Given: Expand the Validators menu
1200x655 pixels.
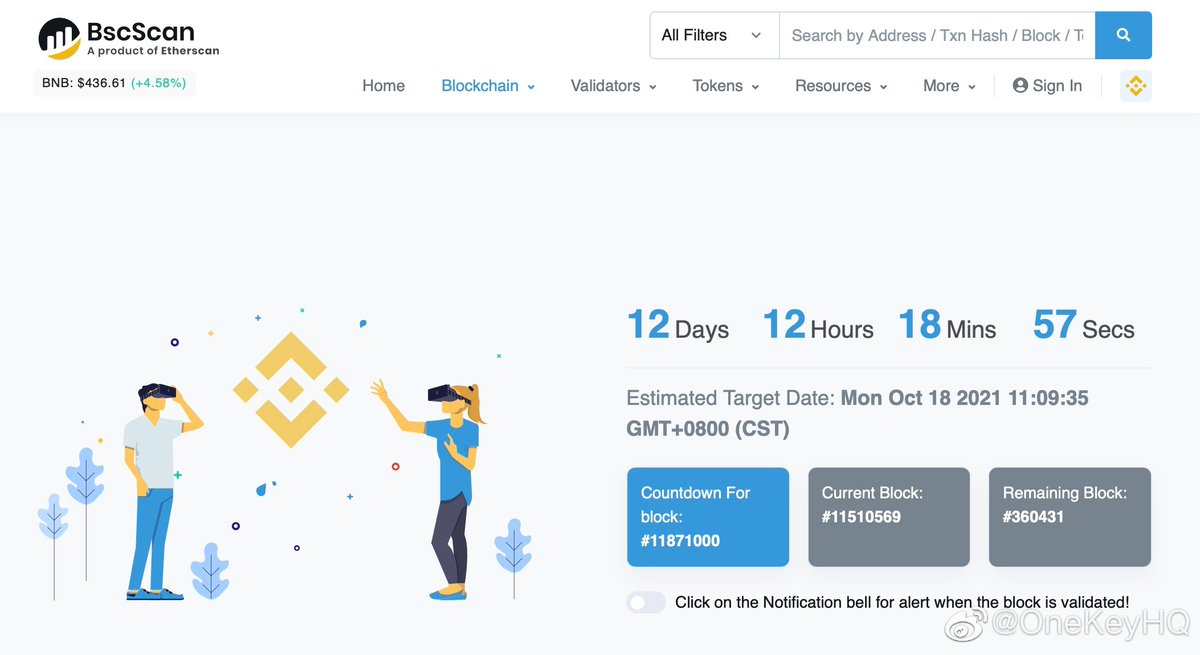Looking at the screenshot, I should [x=613, y=86].
